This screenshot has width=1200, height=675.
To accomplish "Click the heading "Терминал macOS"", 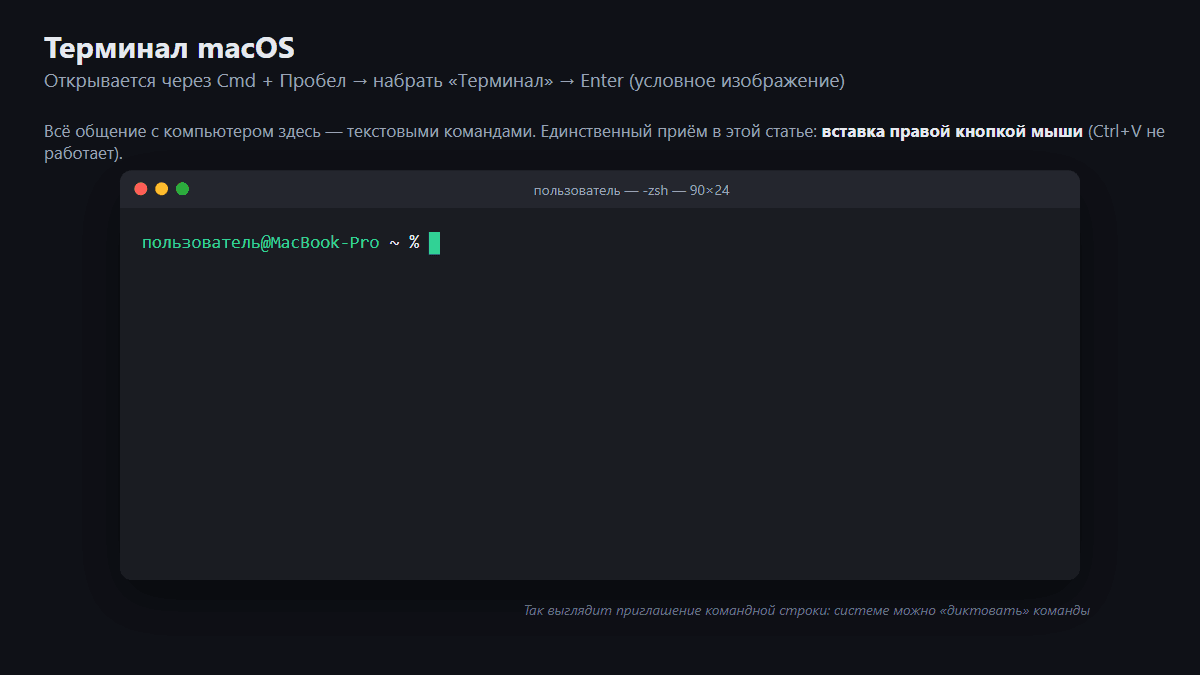I will [169, 48].
